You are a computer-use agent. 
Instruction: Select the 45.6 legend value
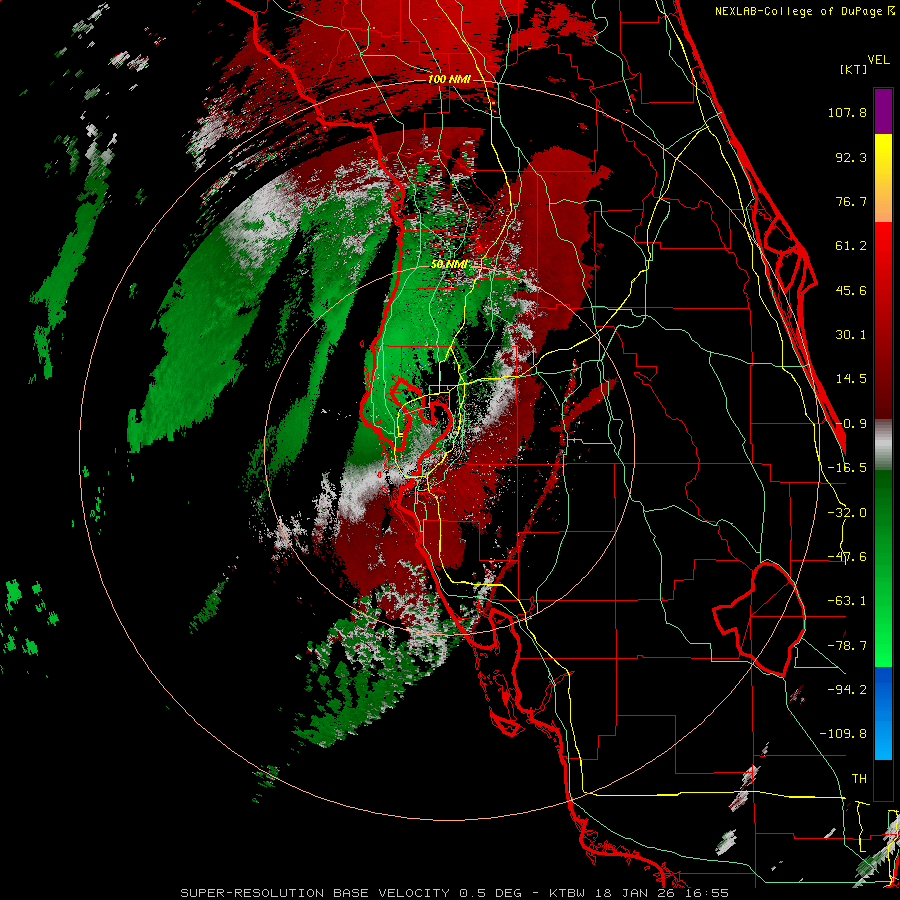851,290
